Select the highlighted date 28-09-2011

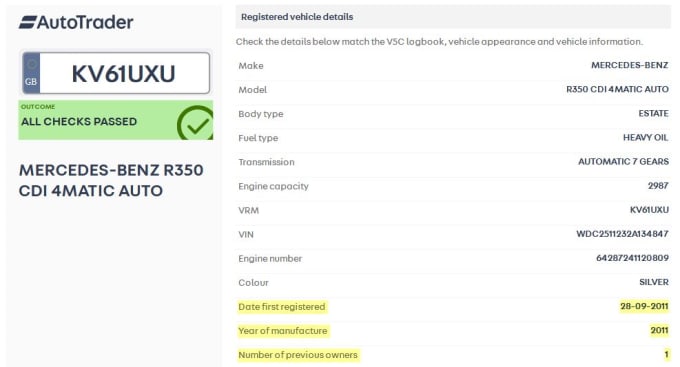coord(644,306)
